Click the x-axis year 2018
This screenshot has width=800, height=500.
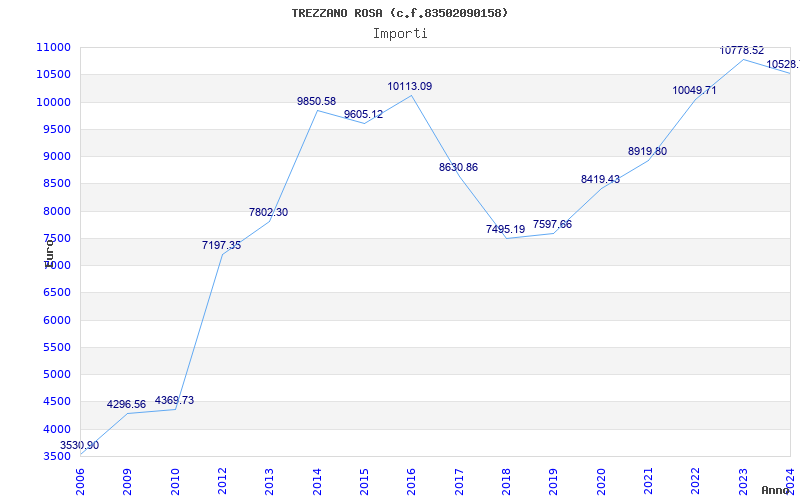coord(506,482)
